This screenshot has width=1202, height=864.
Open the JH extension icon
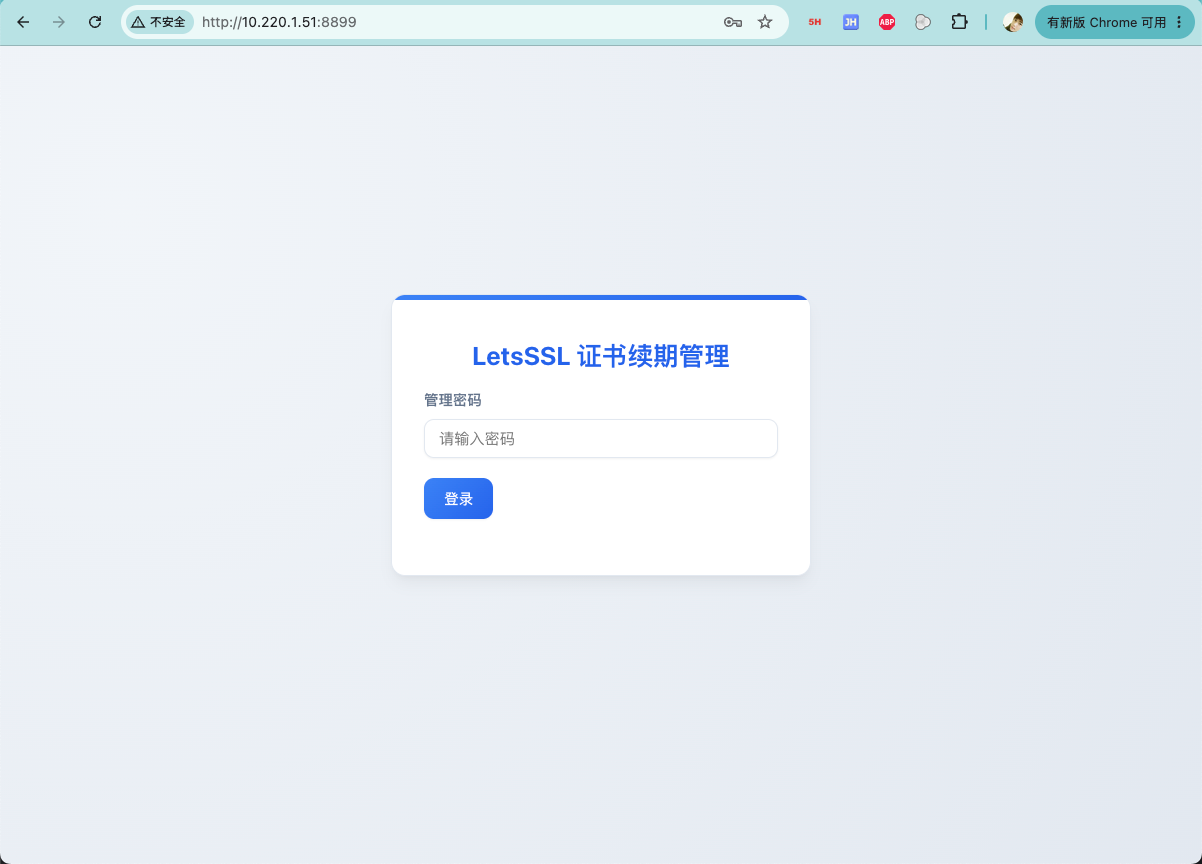(851, 22)
